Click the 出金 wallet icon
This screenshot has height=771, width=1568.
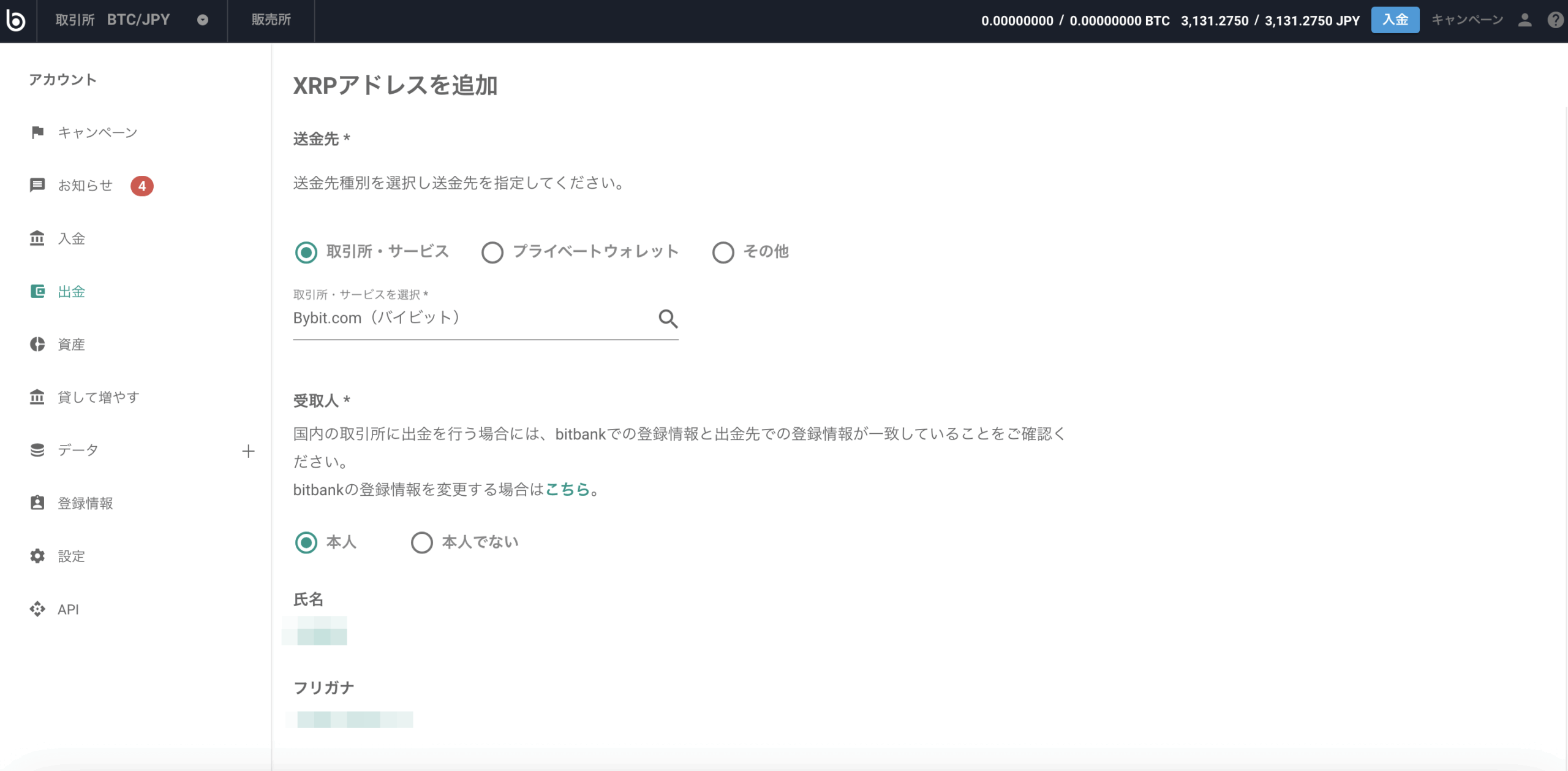click(37, 291)
